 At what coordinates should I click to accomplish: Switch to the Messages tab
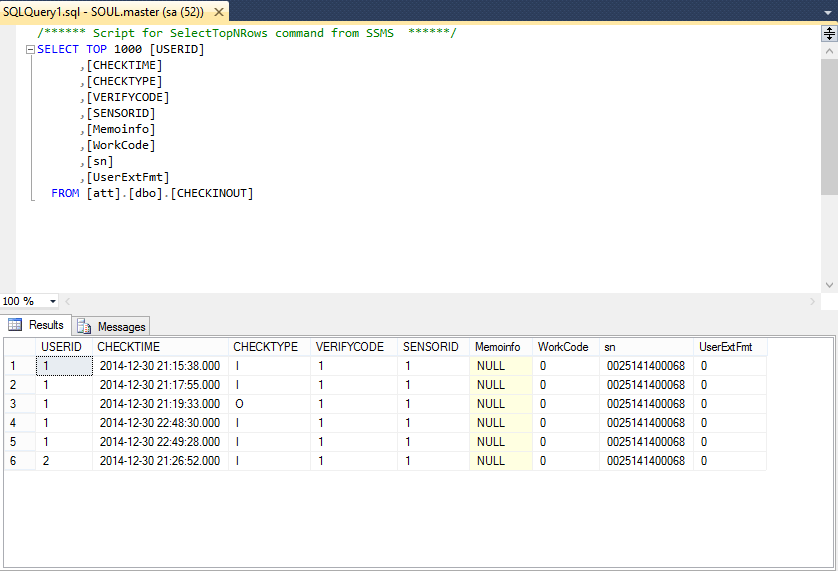tap(111, 326)
